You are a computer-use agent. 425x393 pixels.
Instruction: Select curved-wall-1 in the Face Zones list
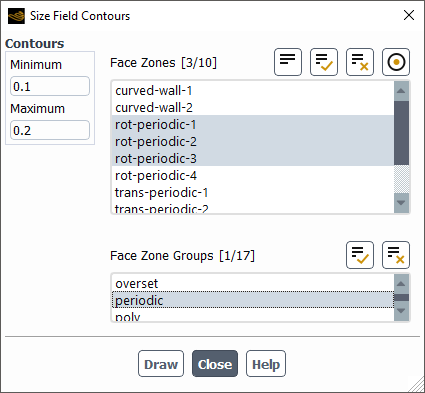[253, 90]
